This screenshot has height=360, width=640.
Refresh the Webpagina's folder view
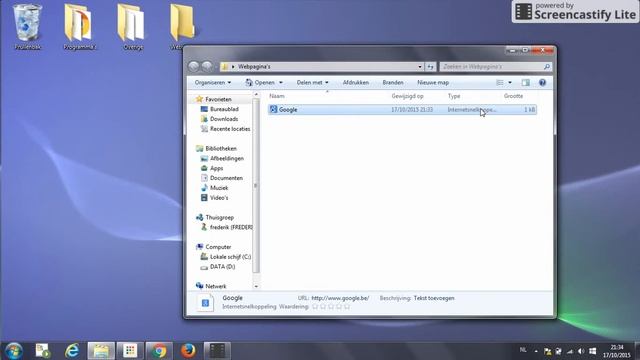pos(431,67)
